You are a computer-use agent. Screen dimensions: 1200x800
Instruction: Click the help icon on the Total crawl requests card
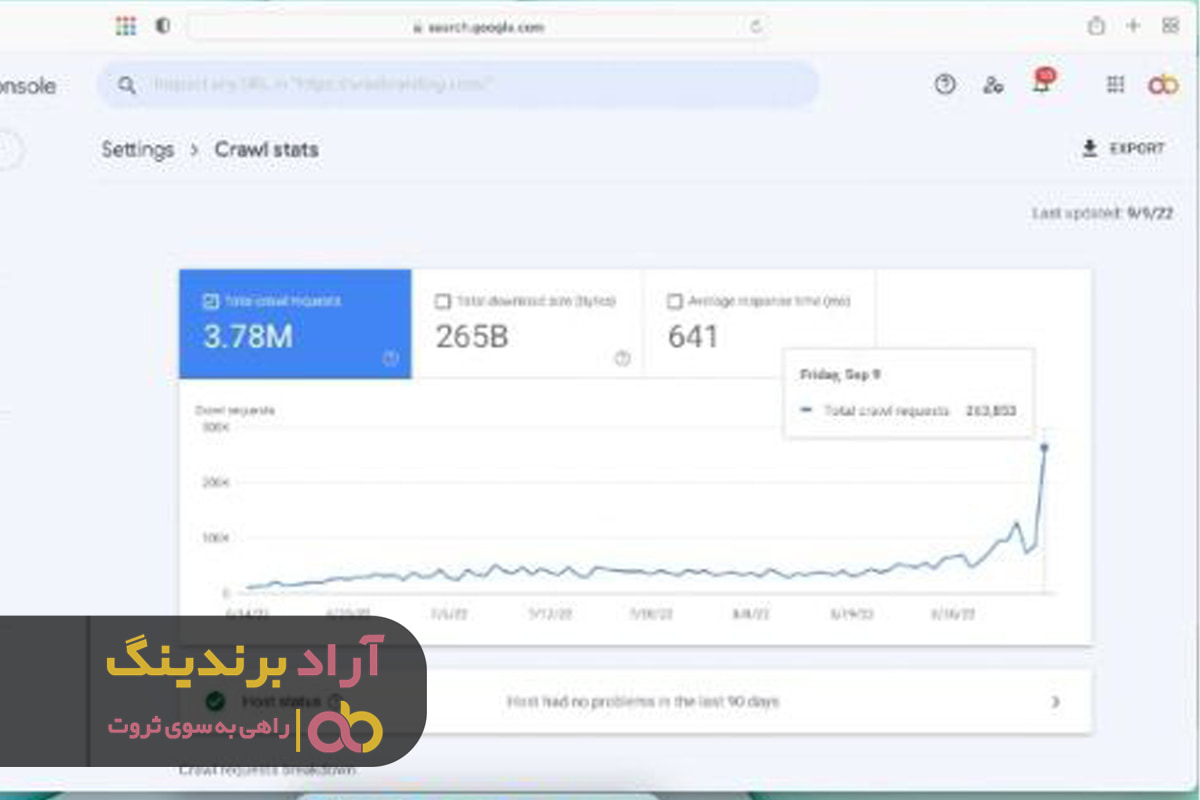coord(390,360)
